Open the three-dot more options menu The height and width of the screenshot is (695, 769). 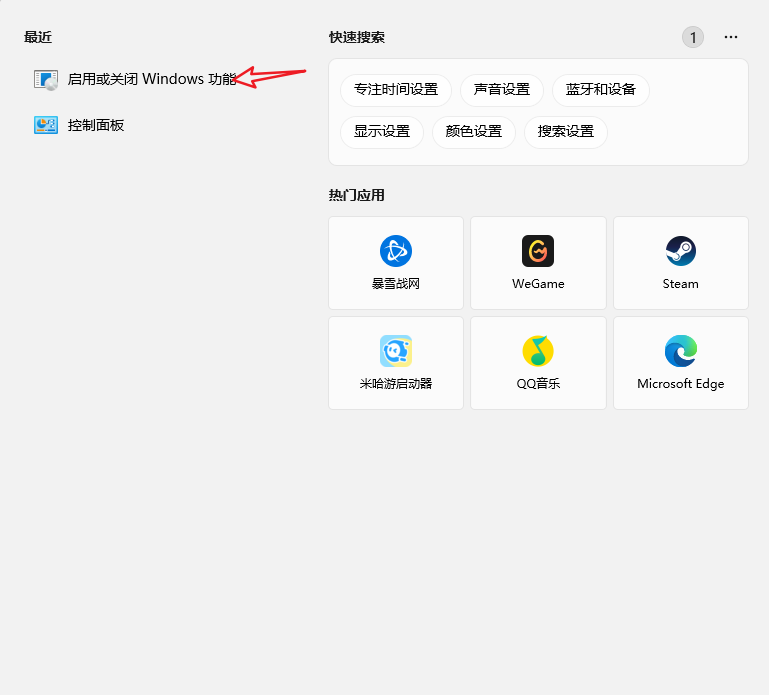coord(731,37)
